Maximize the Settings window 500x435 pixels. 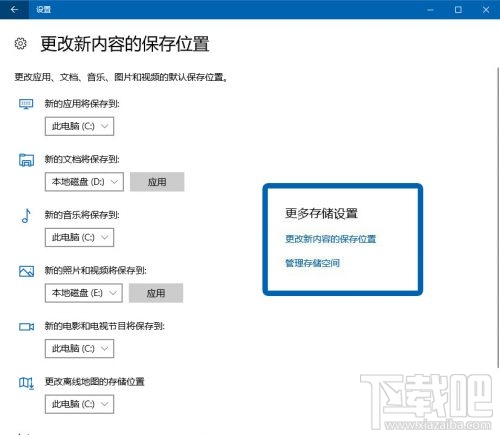tap(458, 10)
